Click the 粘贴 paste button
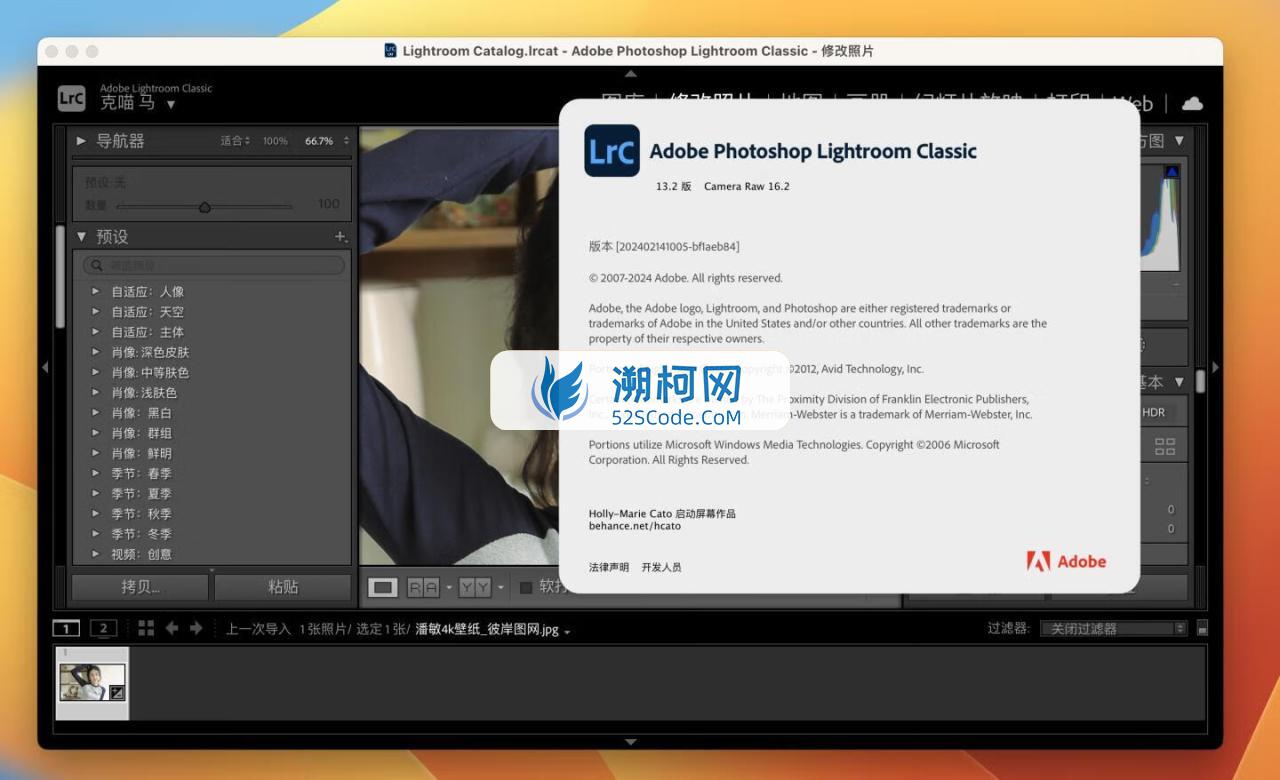This screenshot has height=780, width=1280. pyautogui.click(x=283, y=587)
